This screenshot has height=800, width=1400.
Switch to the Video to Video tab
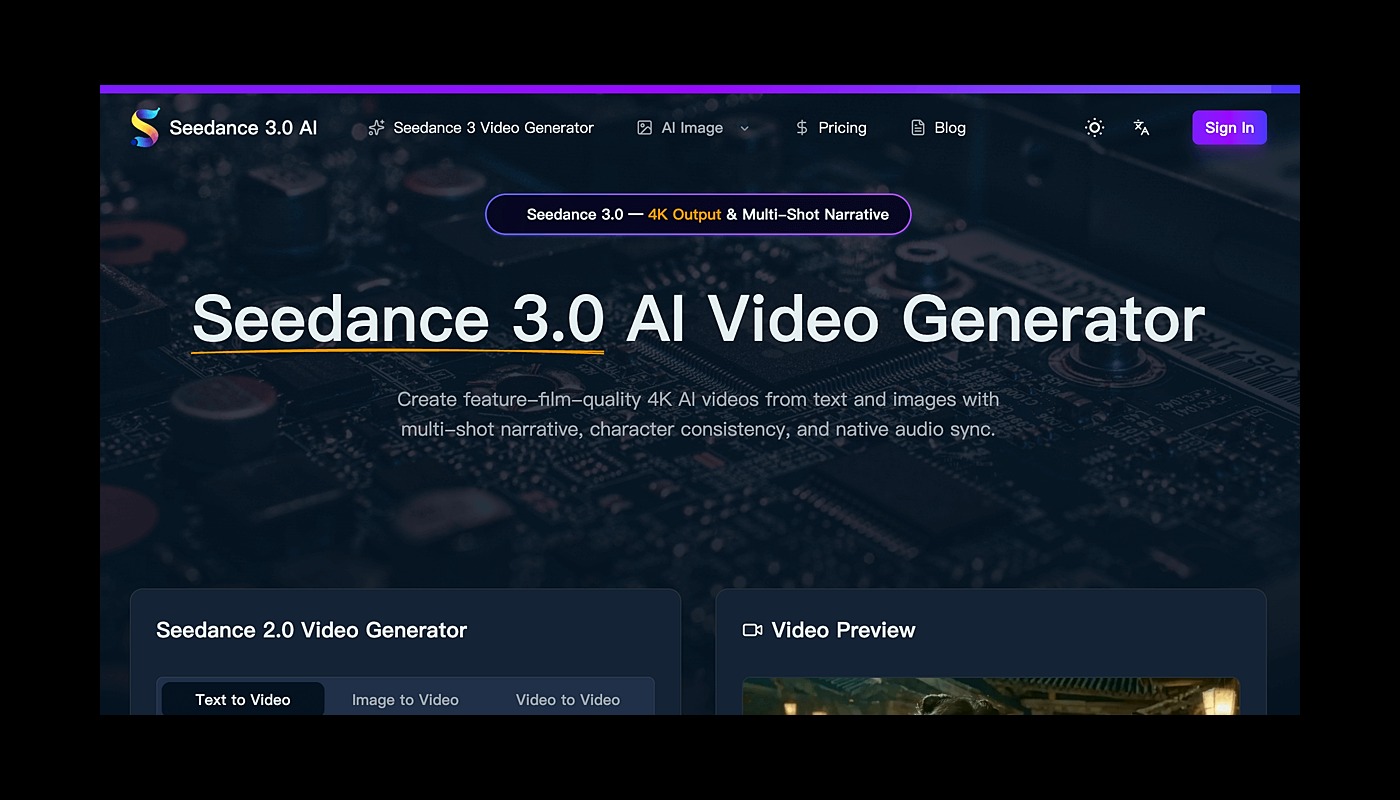(568, 699)
